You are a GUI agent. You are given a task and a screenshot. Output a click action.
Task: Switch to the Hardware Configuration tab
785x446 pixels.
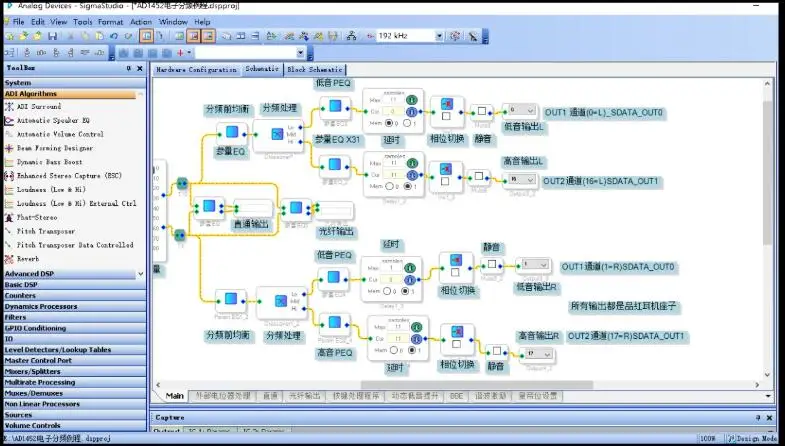[x=196, y=70]
